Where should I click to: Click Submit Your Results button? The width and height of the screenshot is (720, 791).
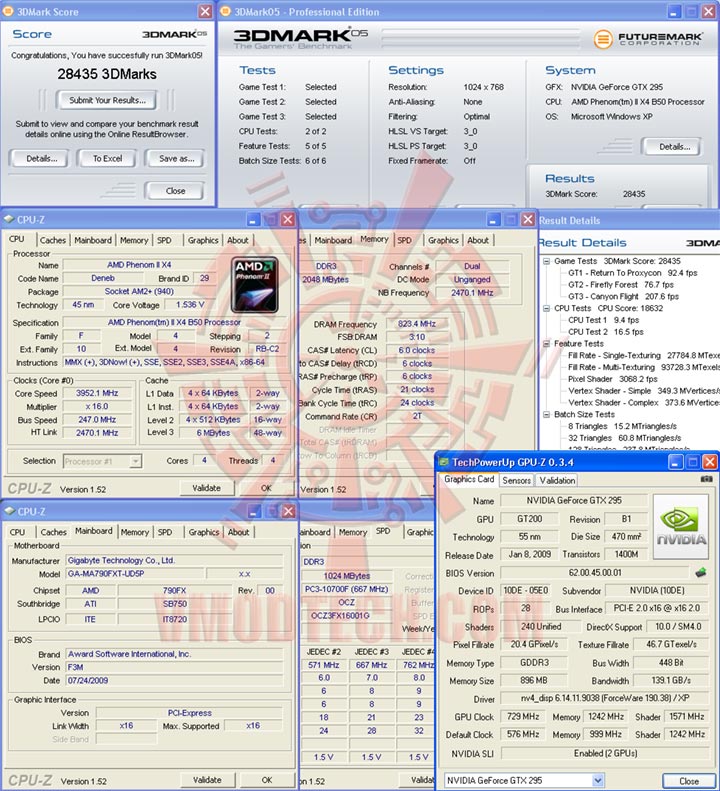pos(107,100)
